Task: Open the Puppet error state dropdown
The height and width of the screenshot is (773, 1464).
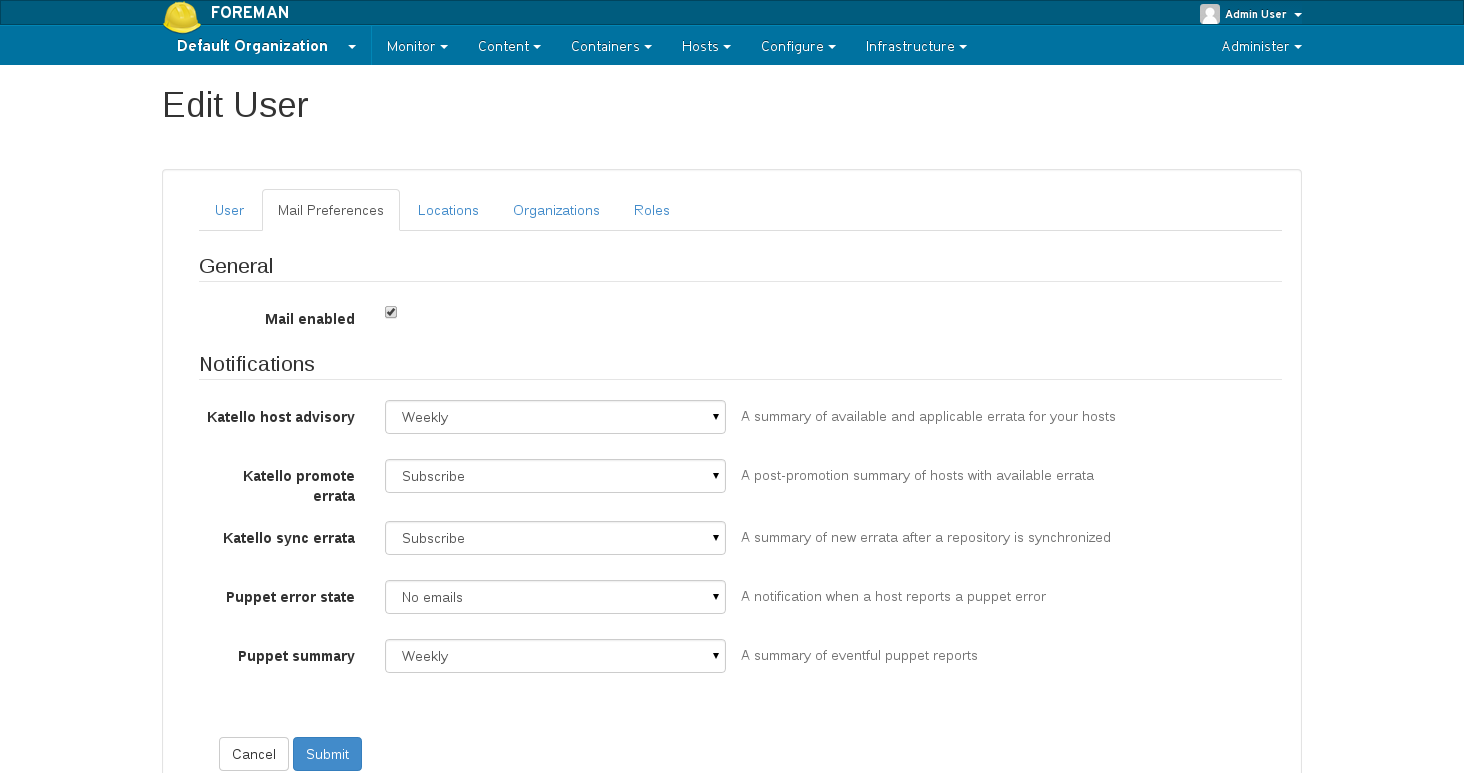Action: pyautogui.click(x=555, y=597)
